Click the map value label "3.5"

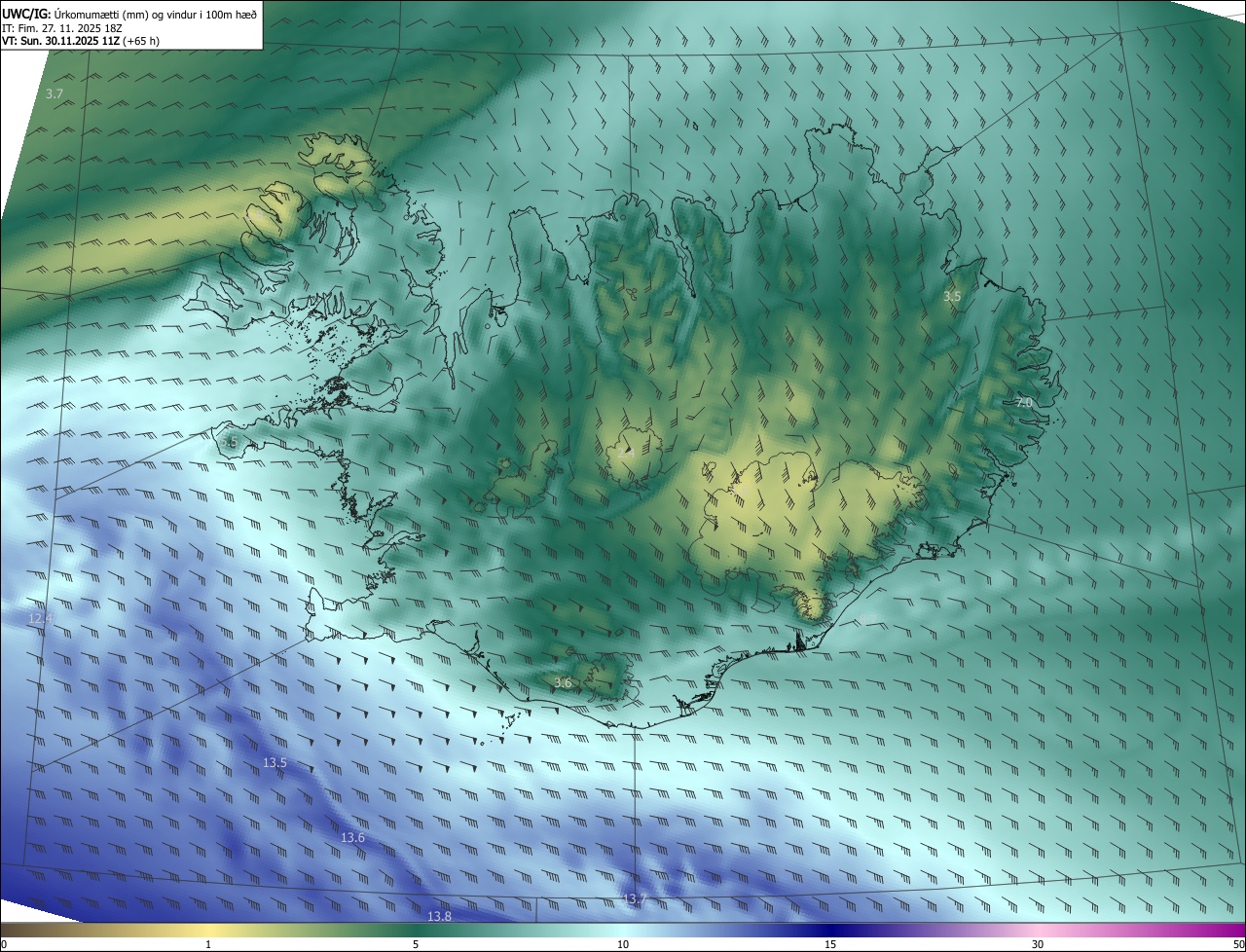pos(952,296)
